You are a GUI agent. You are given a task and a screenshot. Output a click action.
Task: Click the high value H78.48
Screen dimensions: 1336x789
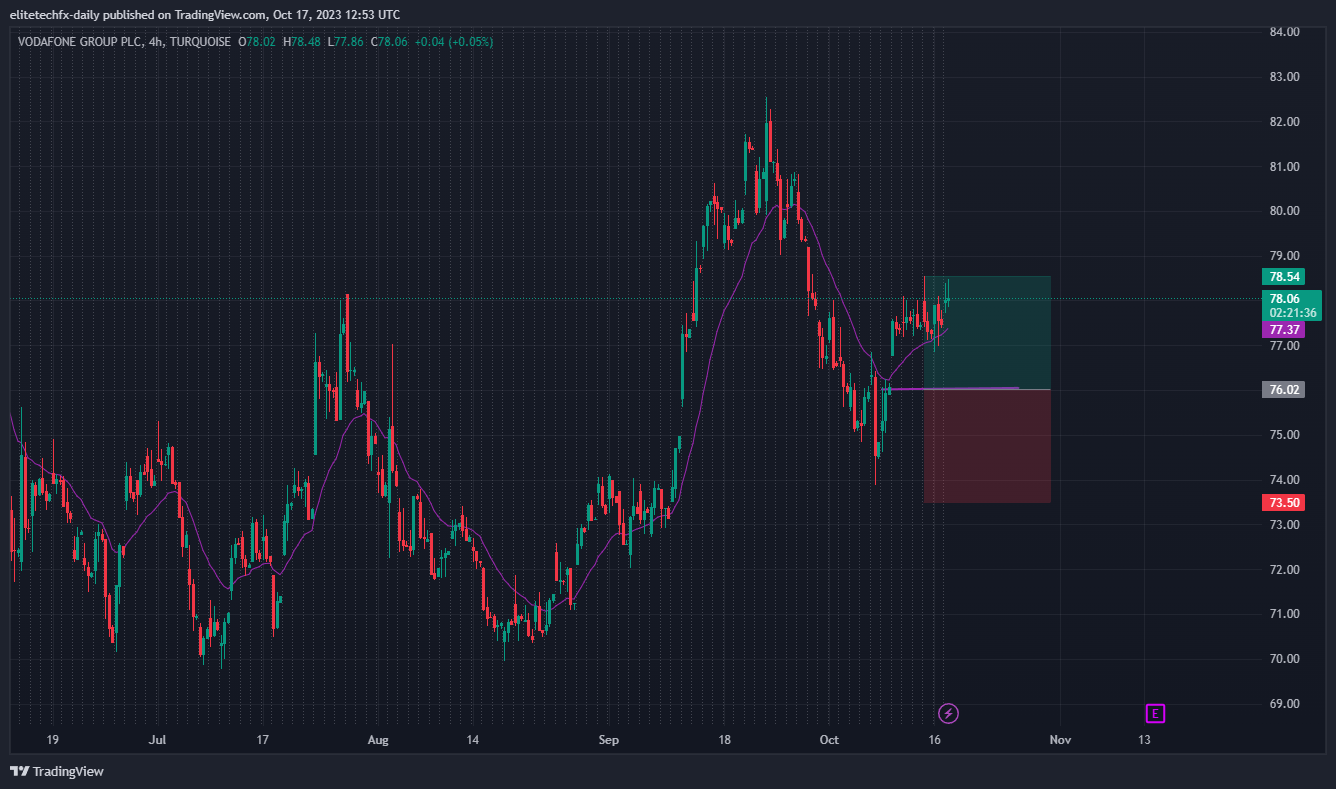(x=303, y=42)
